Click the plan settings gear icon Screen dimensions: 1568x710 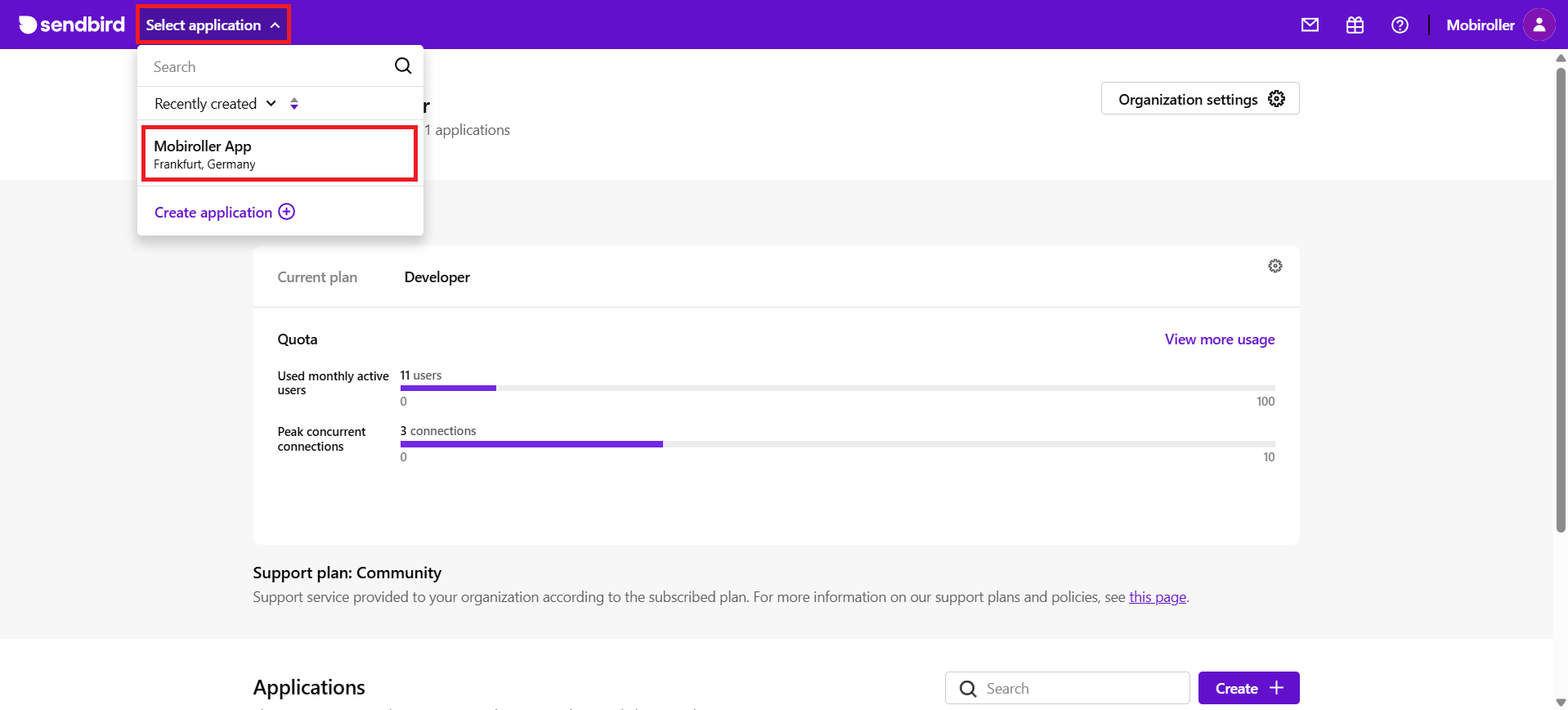point(1275,266)
